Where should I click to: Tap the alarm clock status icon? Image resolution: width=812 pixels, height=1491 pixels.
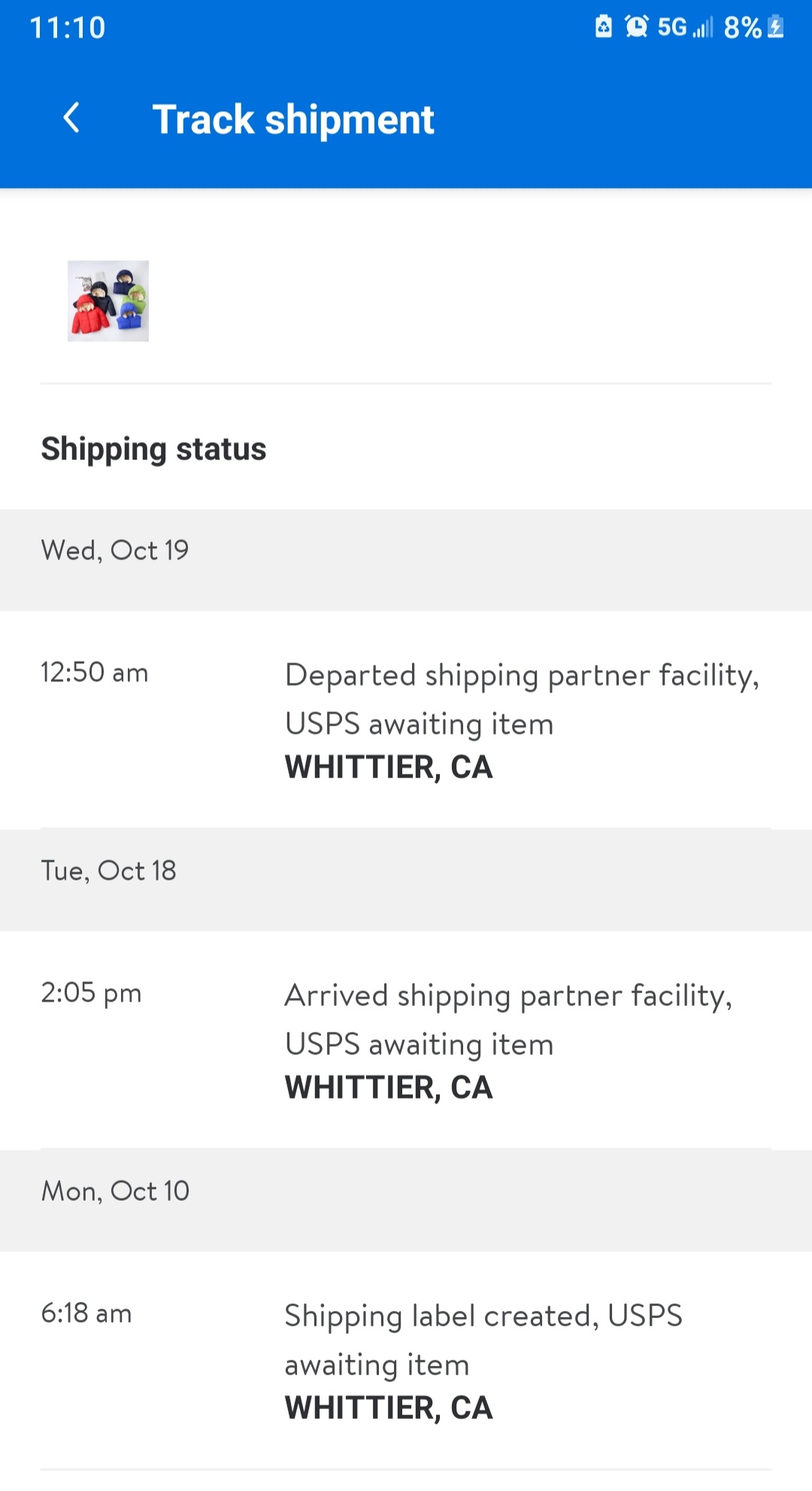636,27
